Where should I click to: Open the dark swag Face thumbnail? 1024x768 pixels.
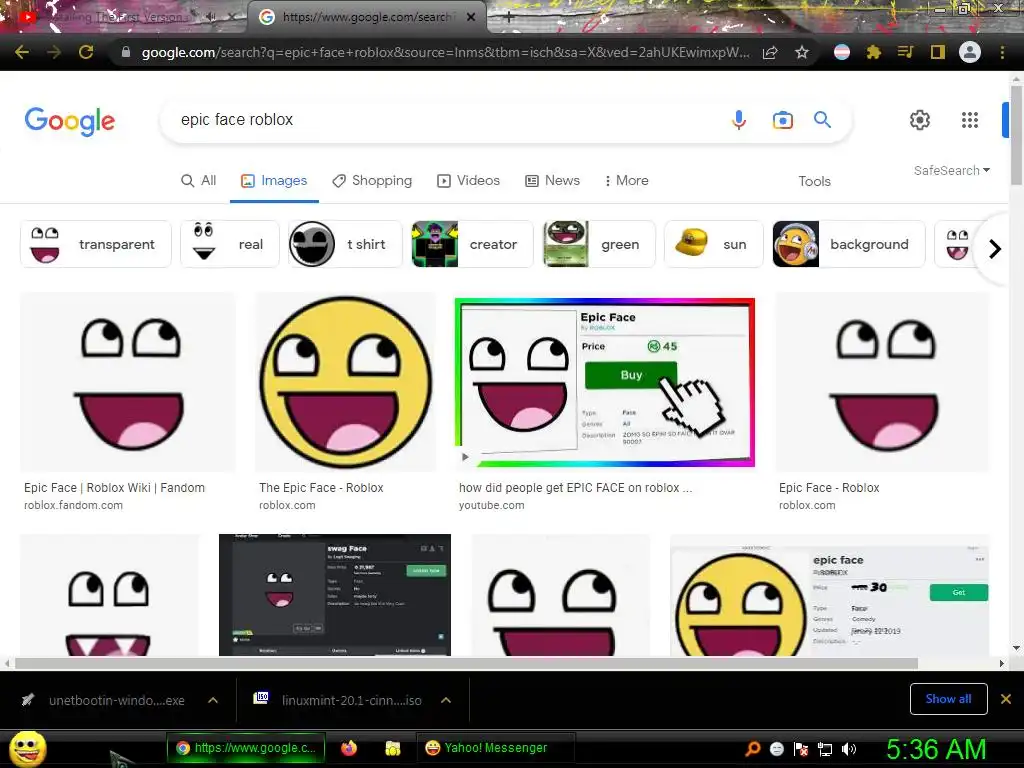(x=334, y=595)
